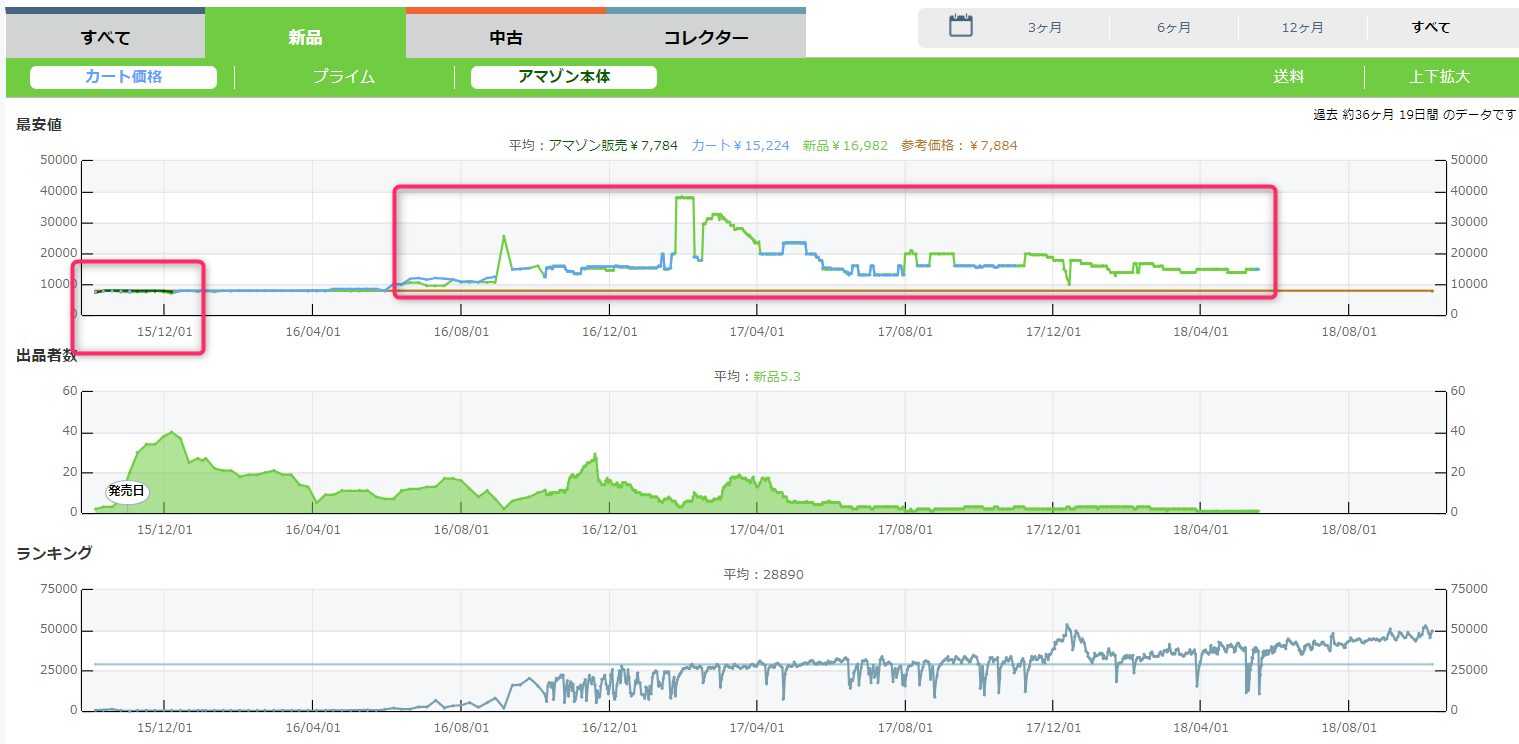
Task: Toggle 送料 shipping inclusion
Action: coord(1288,77)
